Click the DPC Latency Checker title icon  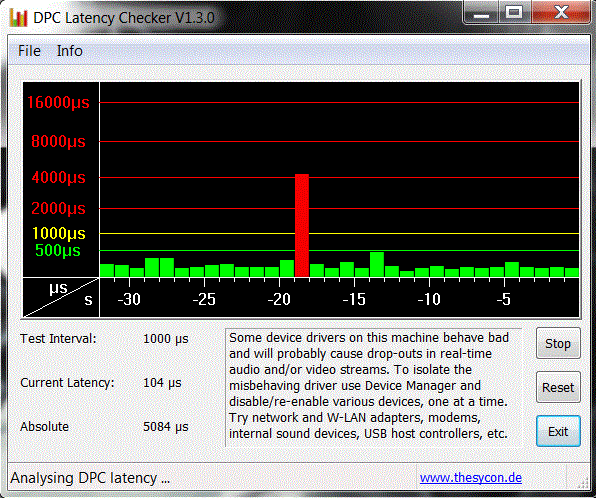18,18
